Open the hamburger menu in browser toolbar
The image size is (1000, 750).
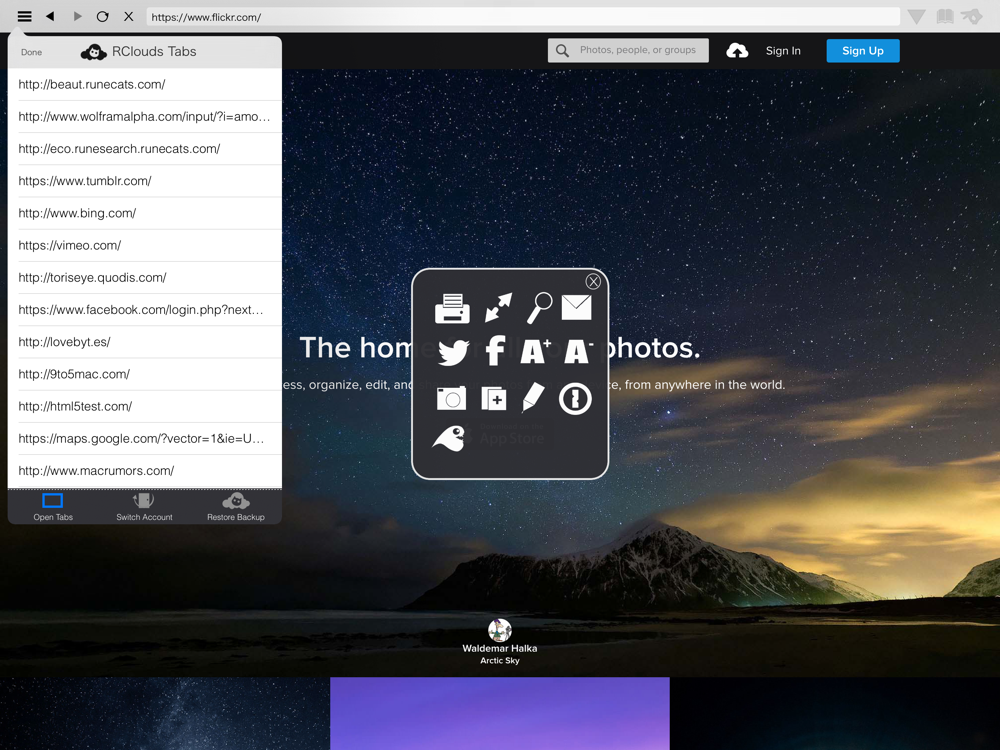[x=24, y=17]
